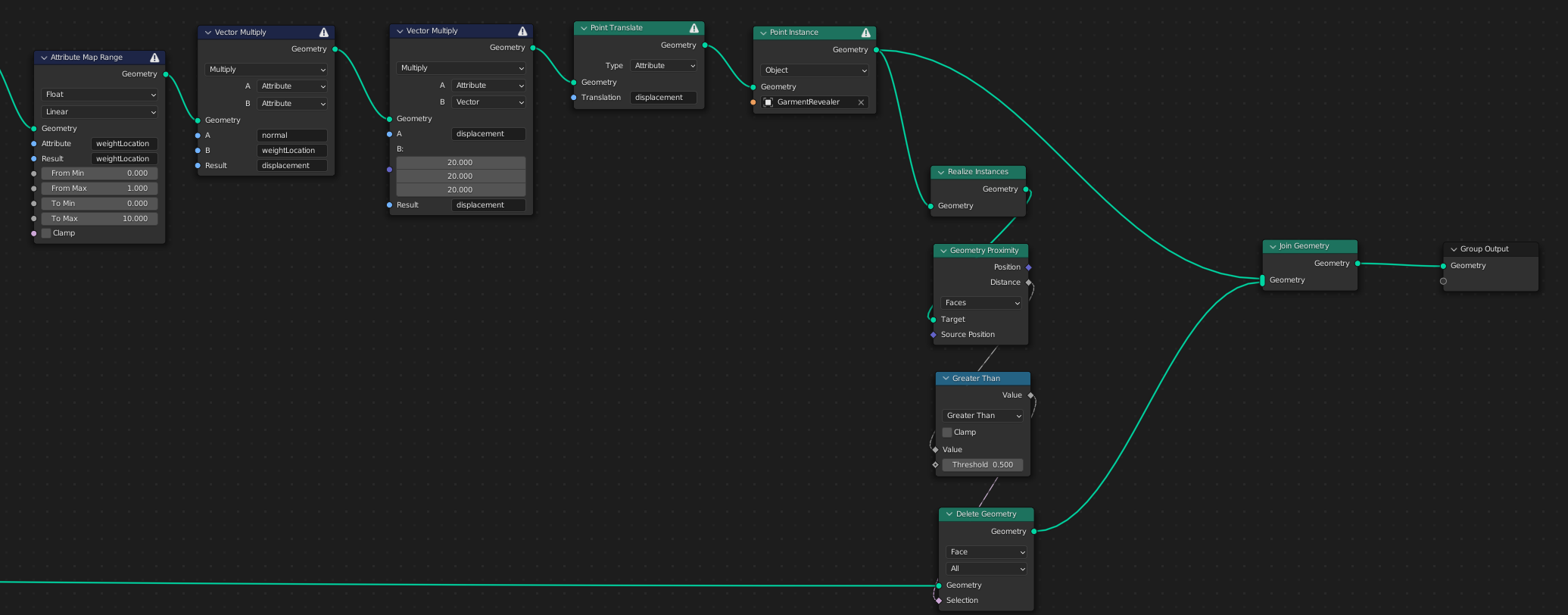Collapse the Delete Geometry node
The width and height of the screenshot is (1568, 615).
949,514
